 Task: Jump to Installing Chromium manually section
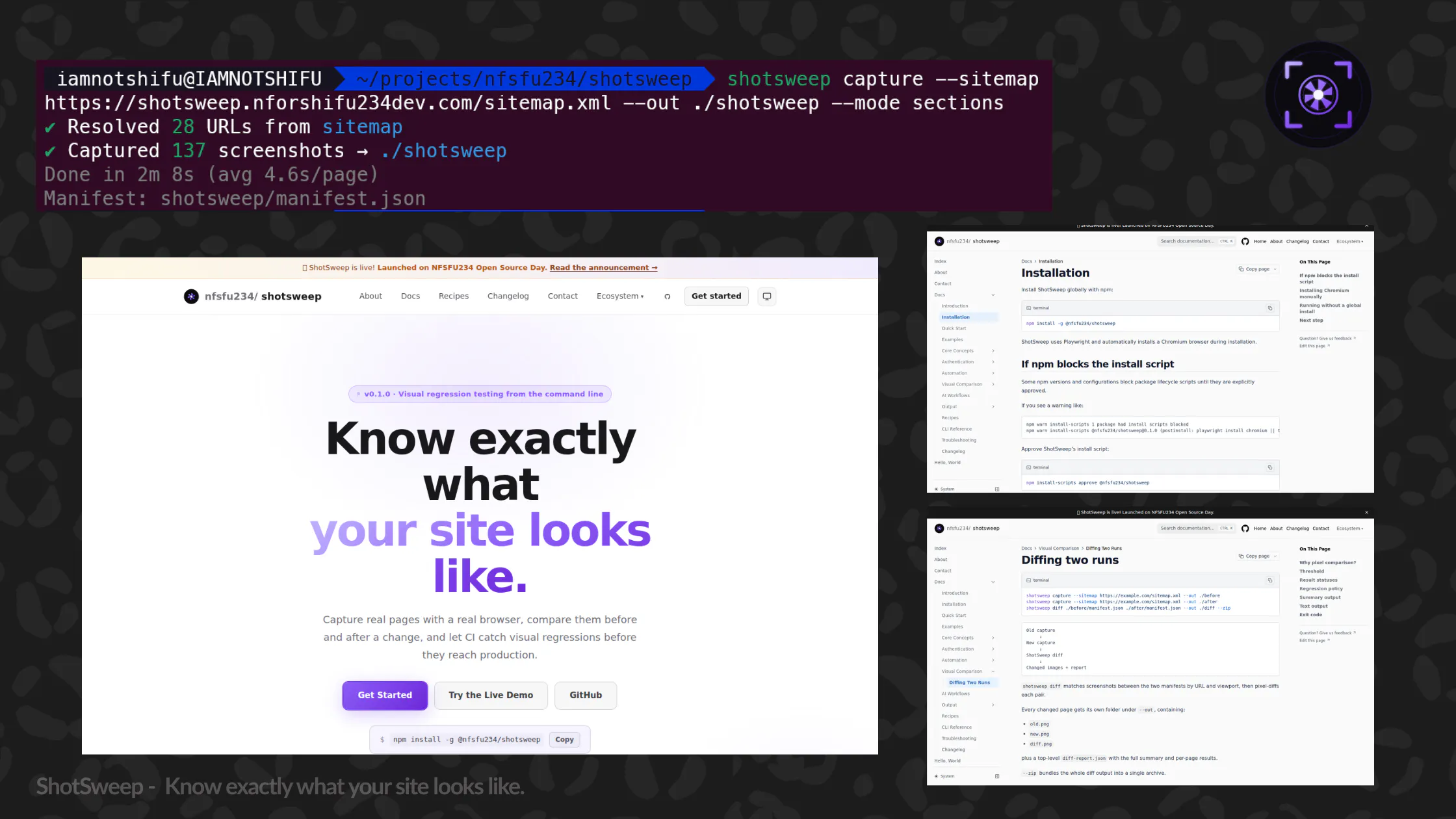pos(1324,294)
